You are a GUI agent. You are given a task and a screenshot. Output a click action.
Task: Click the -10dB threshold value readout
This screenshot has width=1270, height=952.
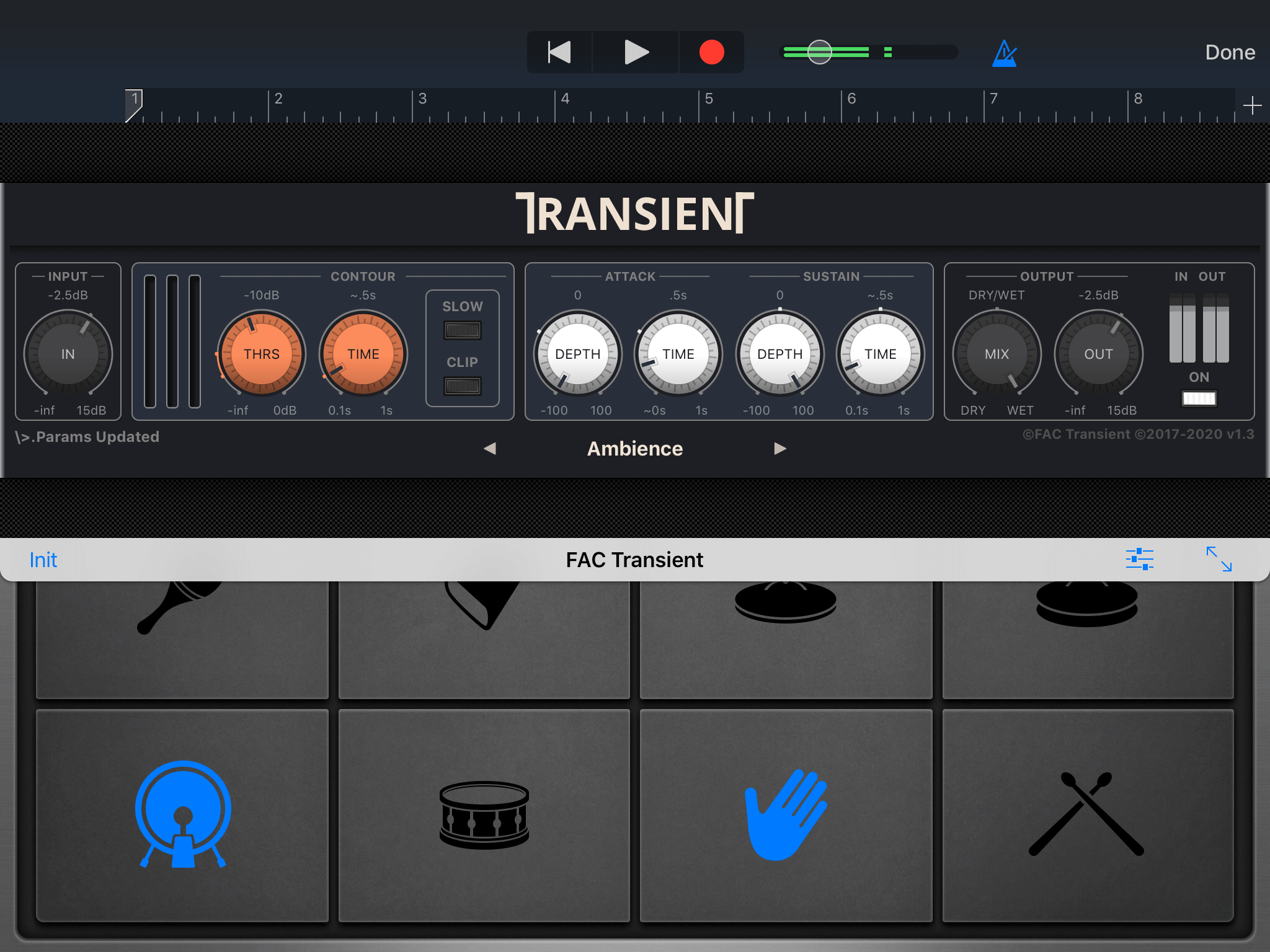[261, 295]
